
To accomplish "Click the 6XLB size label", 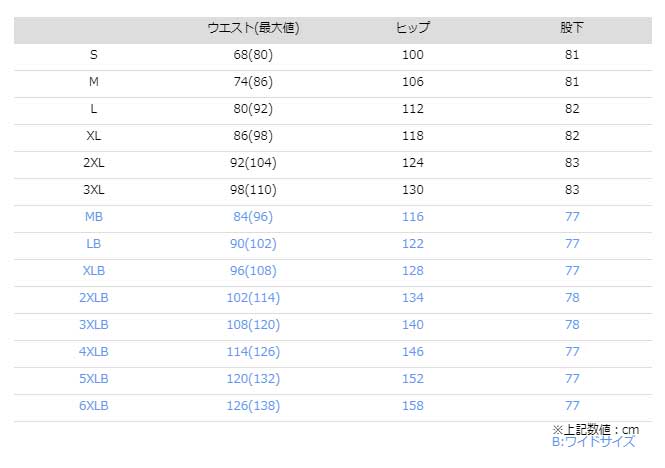I will pyautogui.click(x=94, y=406).
